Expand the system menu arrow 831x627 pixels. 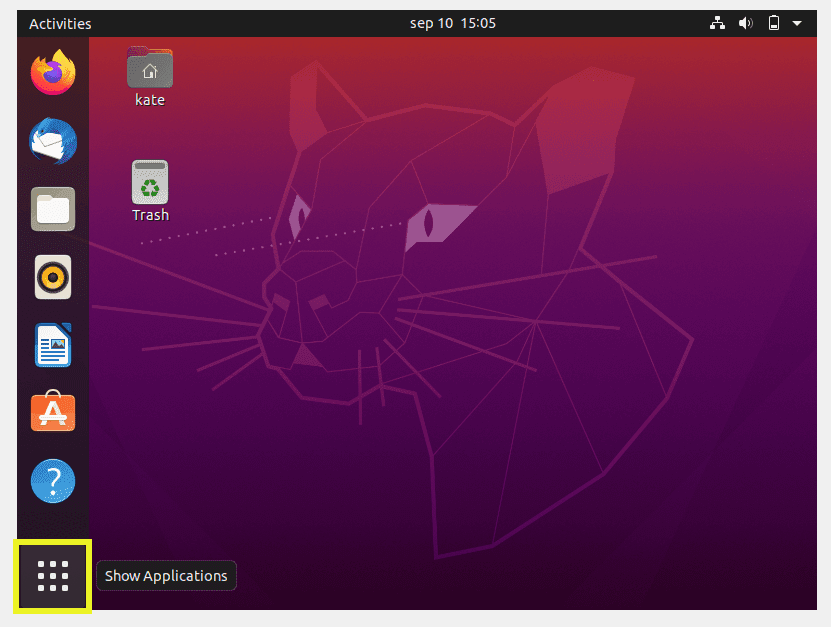pos(797,23)
